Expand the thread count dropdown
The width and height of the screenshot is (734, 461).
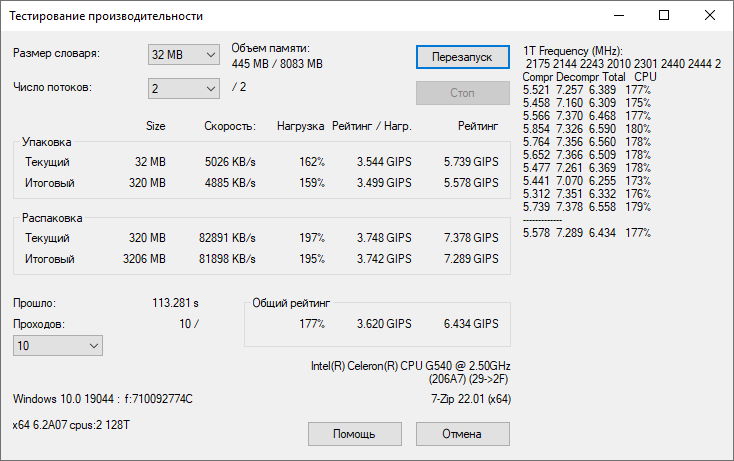pos(183,89)
